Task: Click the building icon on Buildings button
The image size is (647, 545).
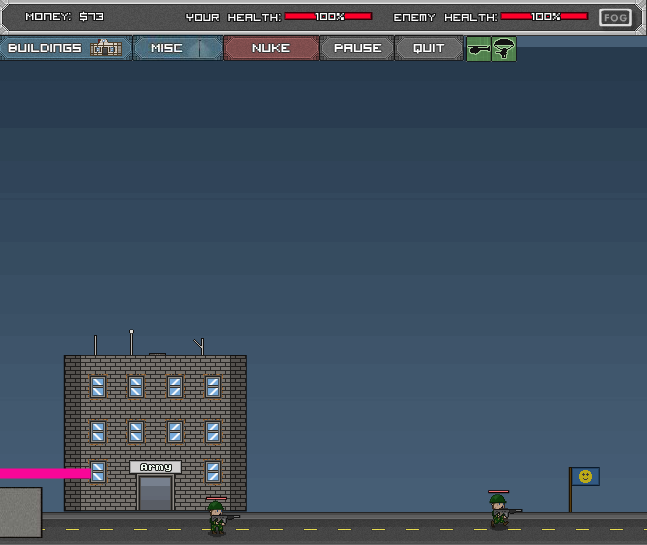Action: pyautogui.click(x=106, y=48)
